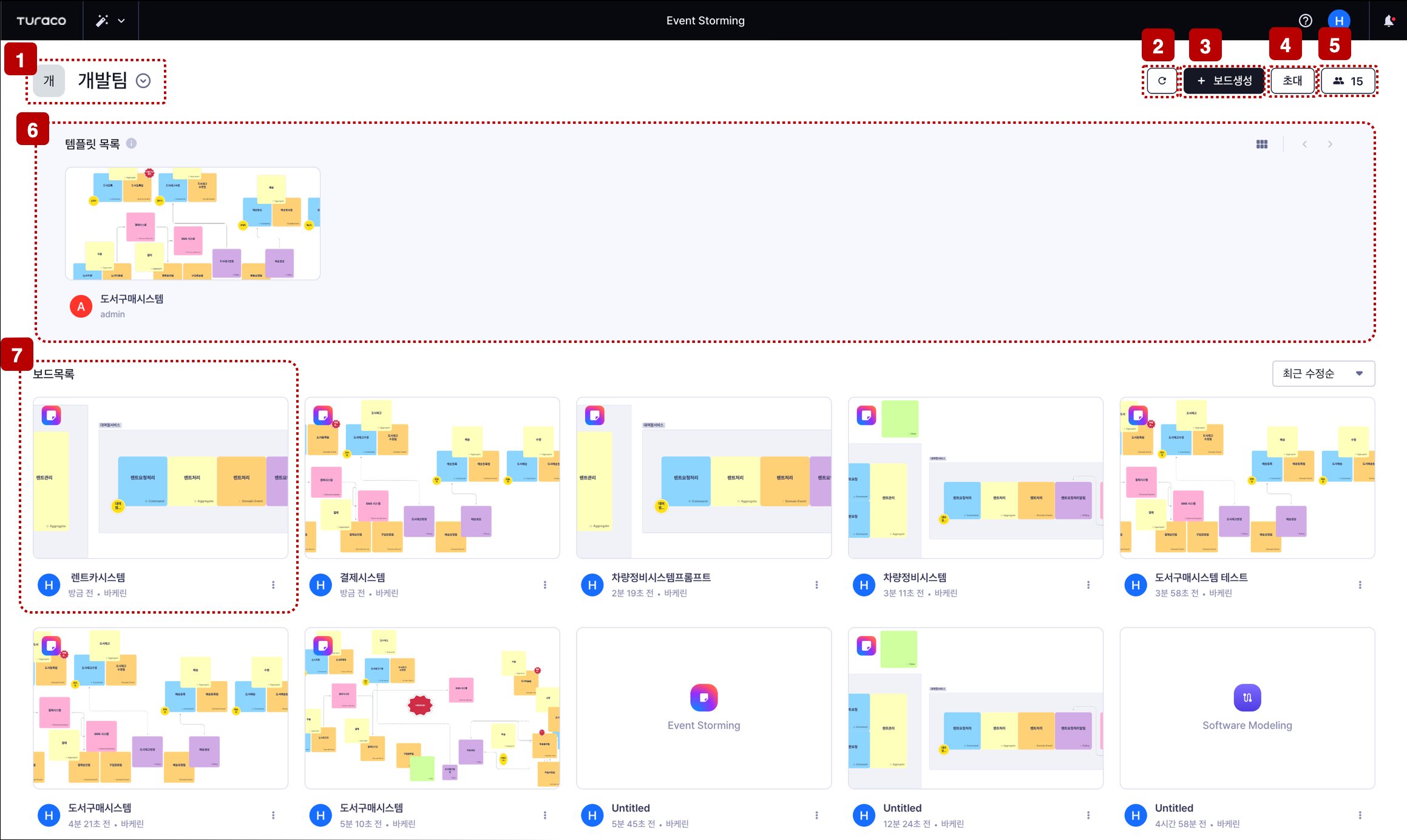
Task: Open more options for 결제시스템 board
Action: [x=545, y=584]
